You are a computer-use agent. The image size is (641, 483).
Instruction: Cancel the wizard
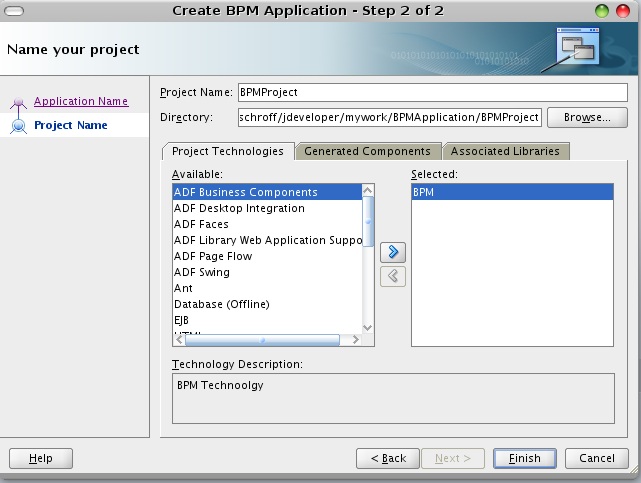click(596, 458)
